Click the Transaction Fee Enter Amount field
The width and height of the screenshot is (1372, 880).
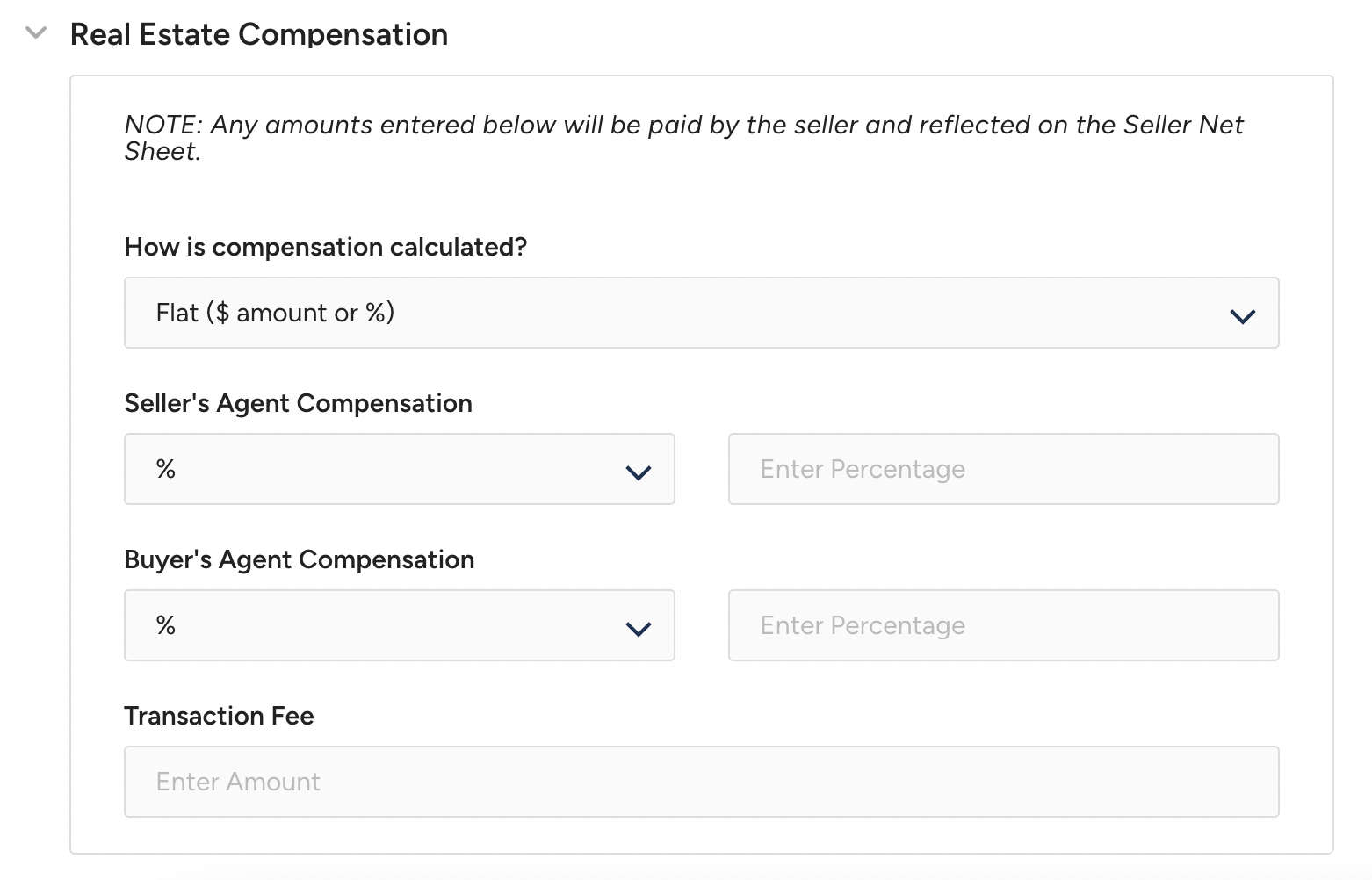(x=700, y=782)
